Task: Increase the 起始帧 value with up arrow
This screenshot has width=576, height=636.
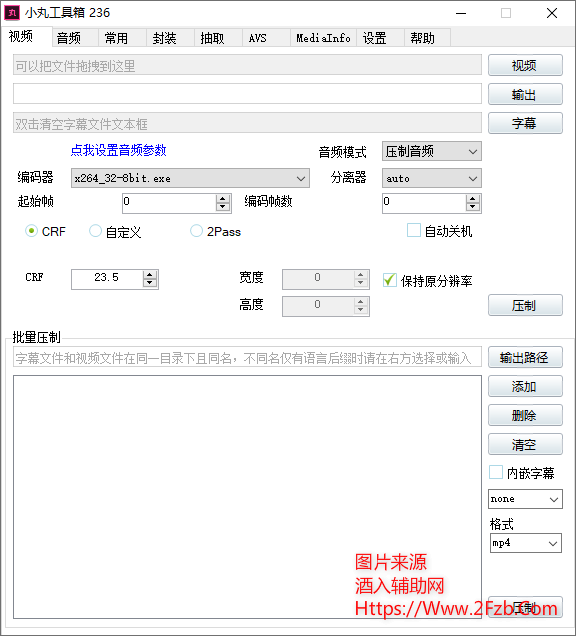Action: tap(223, 199)
